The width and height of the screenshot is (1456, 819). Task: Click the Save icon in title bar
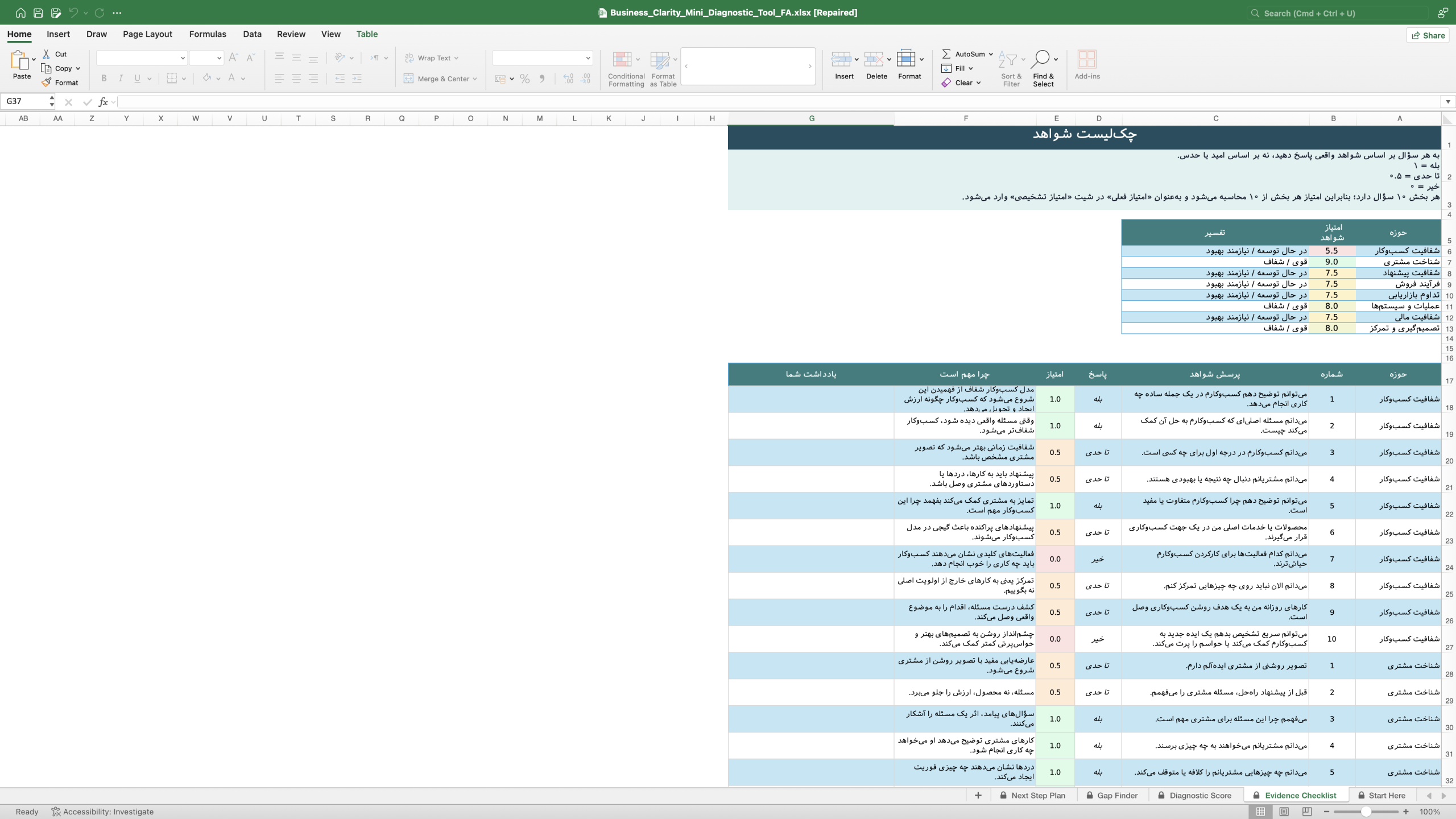click(x=38, y=13)
